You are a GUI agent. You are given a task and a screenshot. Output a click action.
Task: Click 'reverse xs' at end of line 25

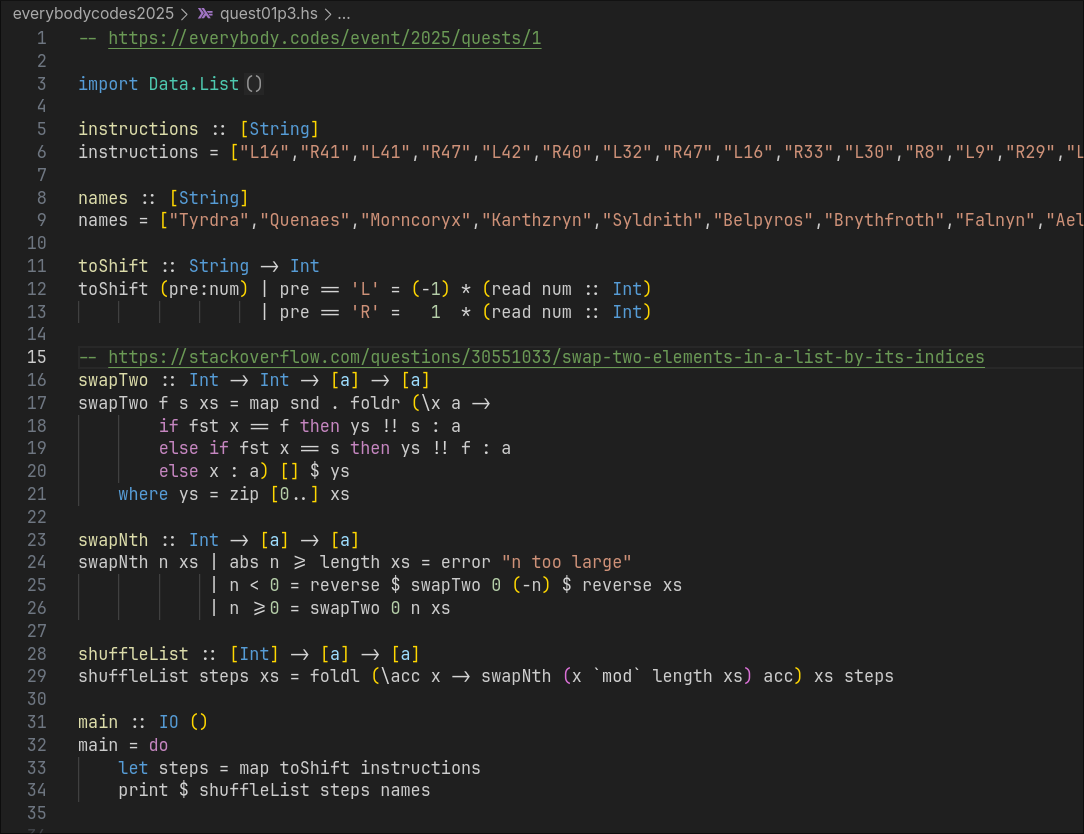click(x=632, y=585)
